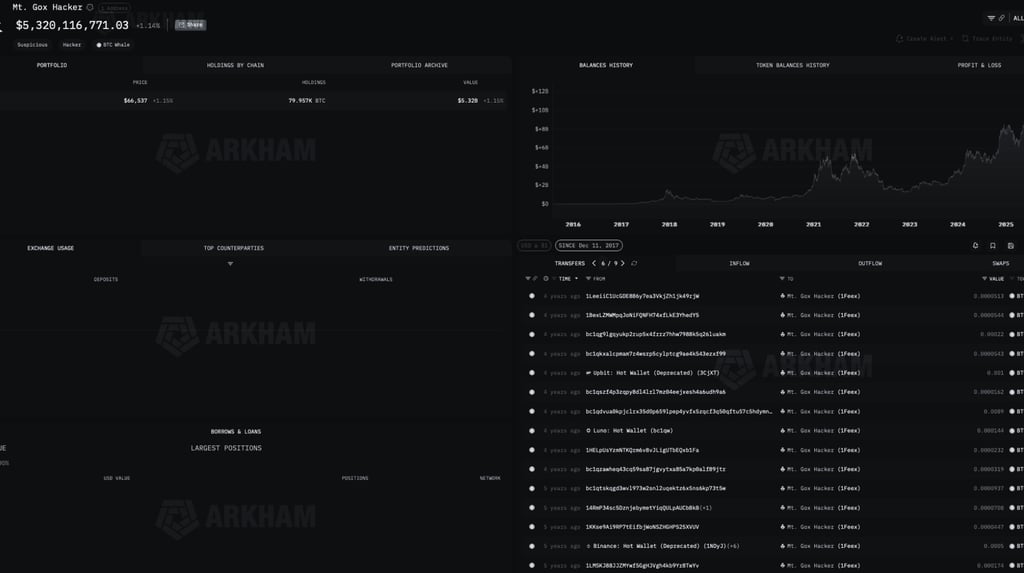Click sender address starting bc1qtskqgd3wvl973
1024x573 pixels.
pos(656,488)
